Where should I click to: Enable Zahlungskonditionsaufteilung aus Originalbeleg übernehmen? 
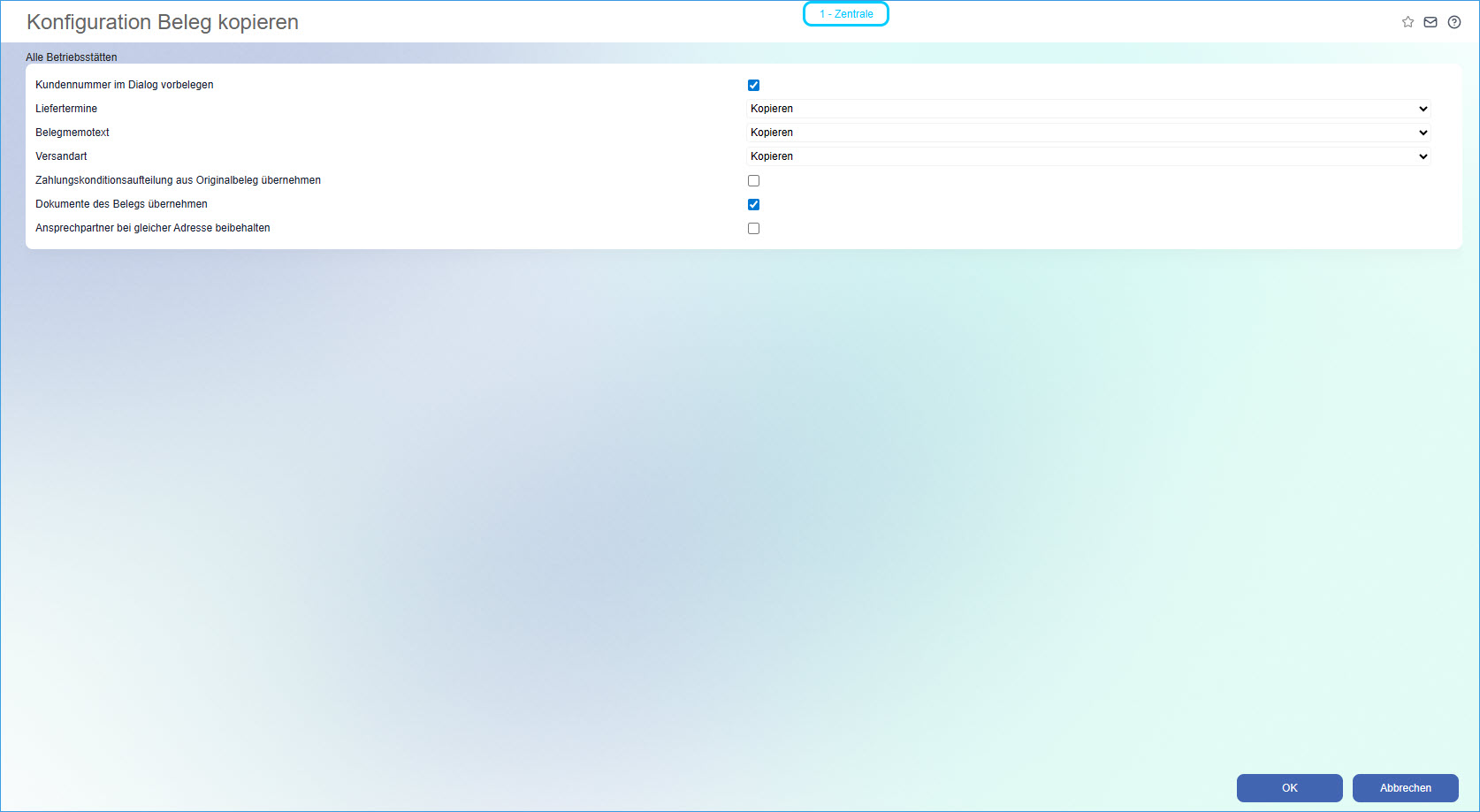click(x=753, y=181)
